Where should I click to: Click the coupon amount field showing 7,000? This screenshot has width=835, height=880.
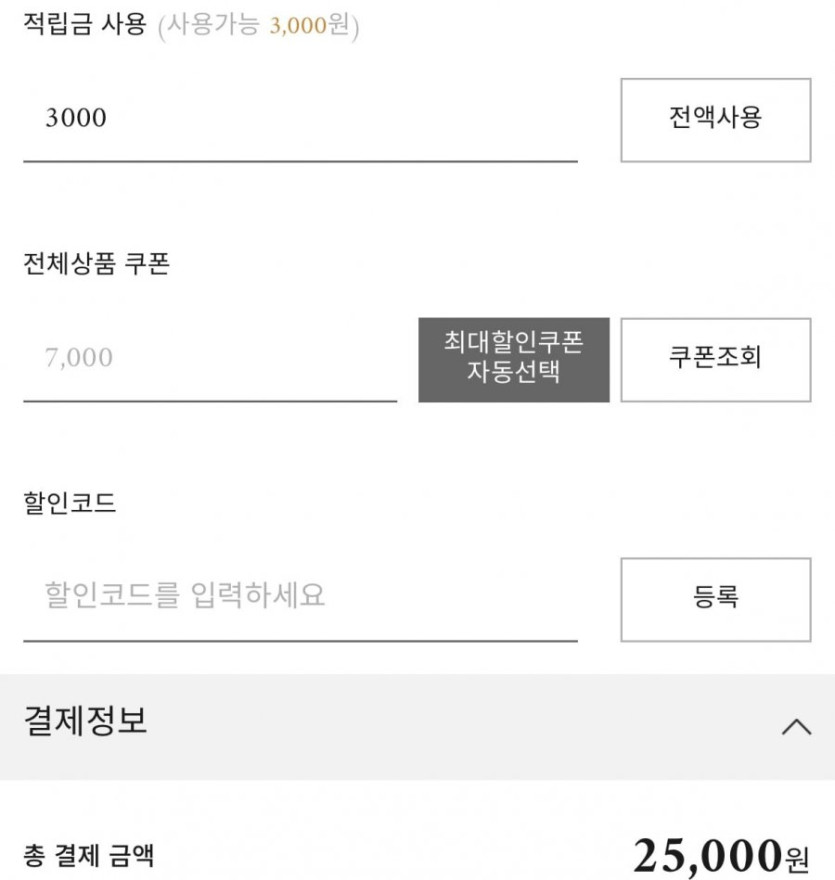pyautogui.click(x=210, y=358)
